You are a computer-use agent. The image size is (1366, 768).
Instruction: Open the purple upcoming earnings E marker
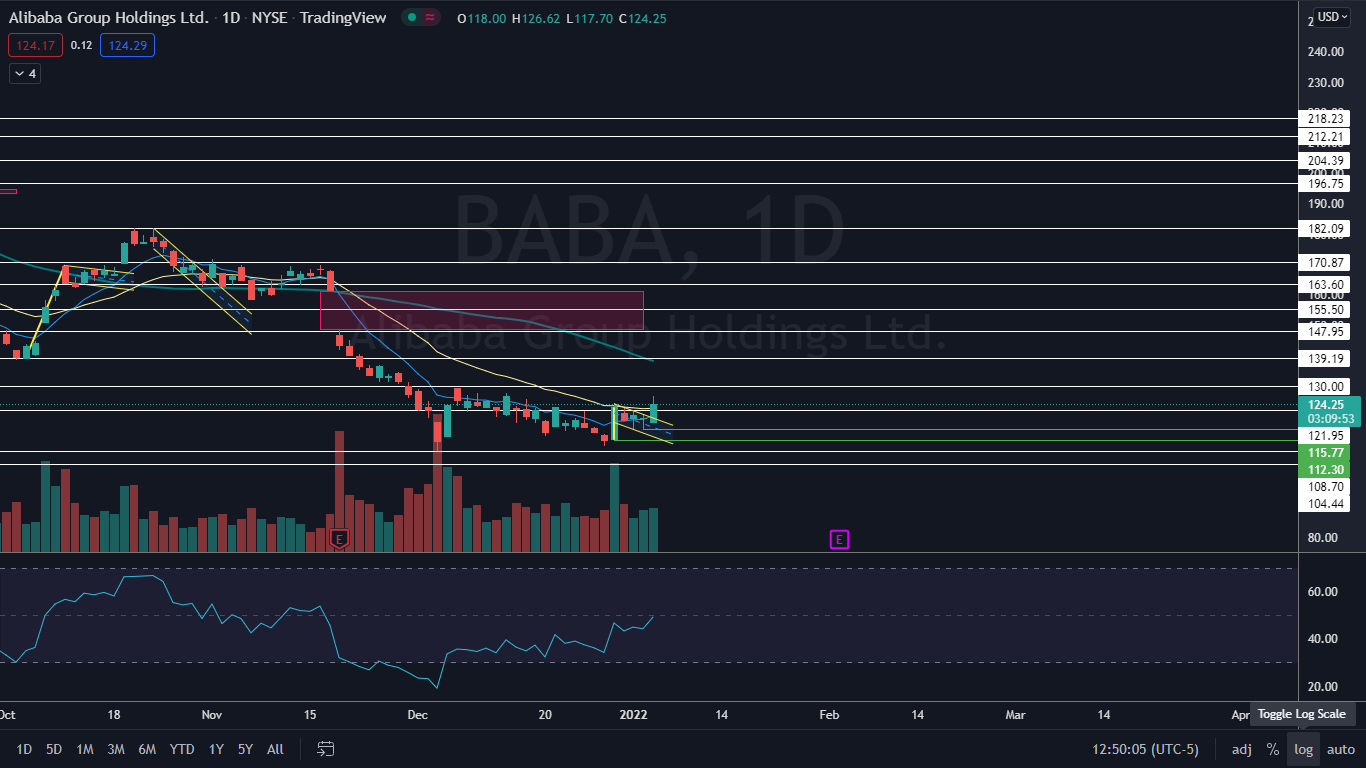point(838,540)
